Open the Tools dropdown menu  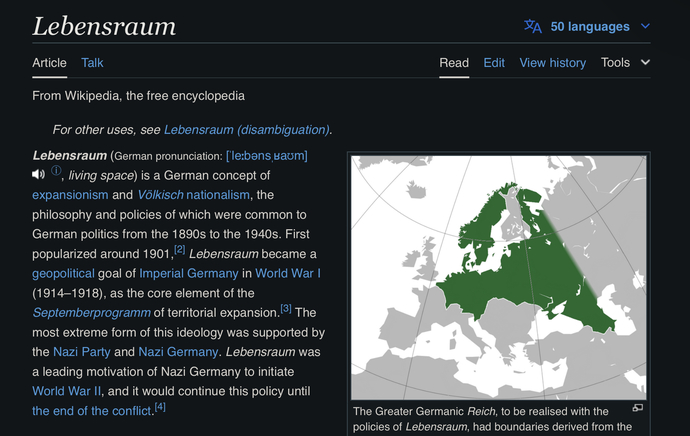pos(625,63)
